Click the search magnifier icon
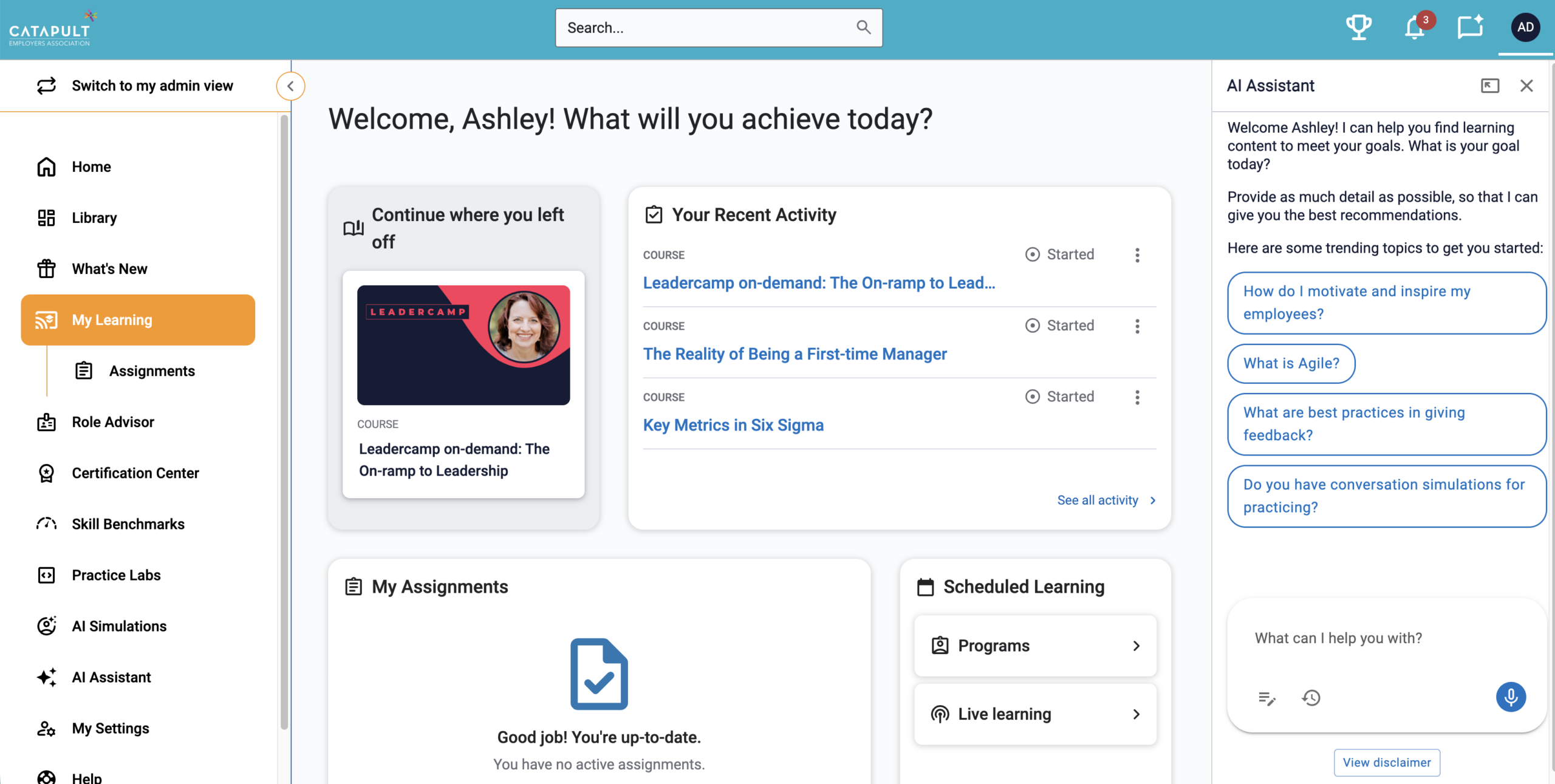The width and height of the screenshot is (1555, 784). [863, 27]
